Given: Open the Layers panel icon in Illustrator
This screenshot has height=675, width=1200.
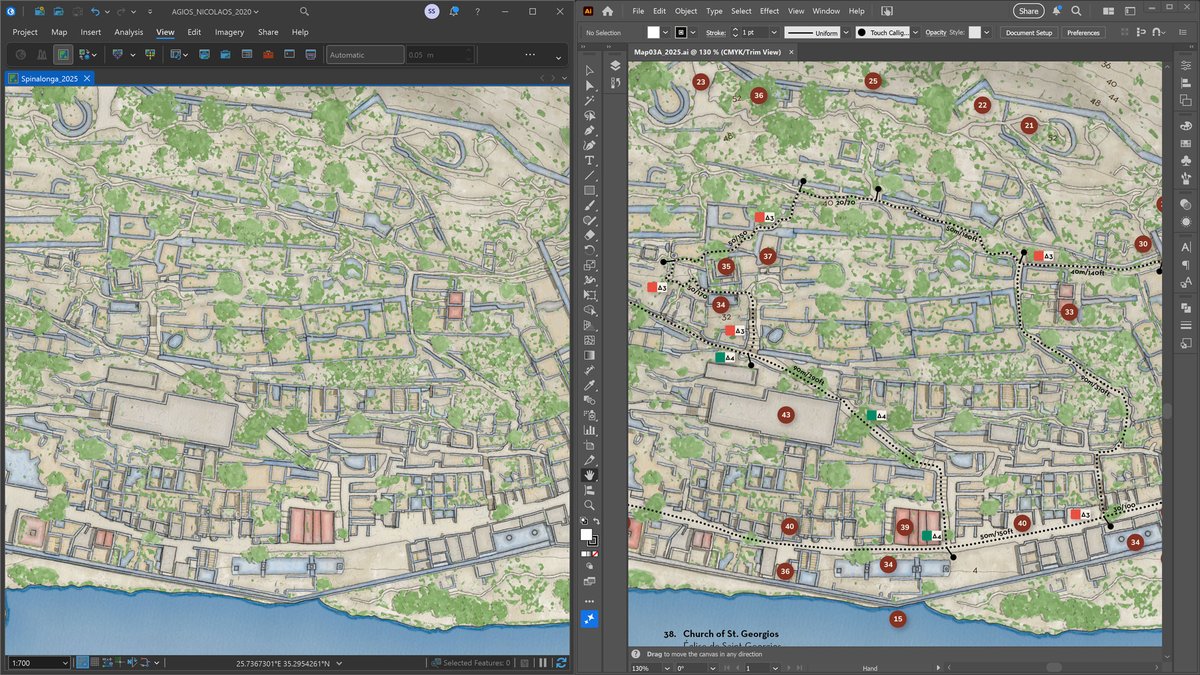Looking at the screenshot, I should tap(615, 66).
